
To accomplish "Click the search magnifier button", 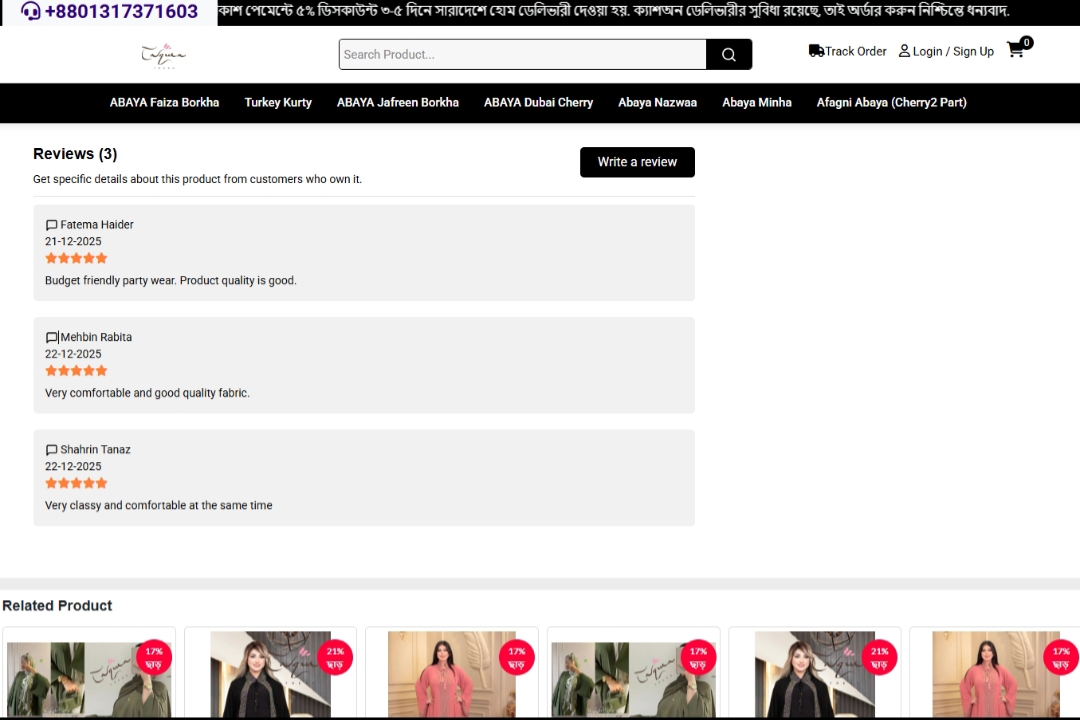I will tap(729, 54).
